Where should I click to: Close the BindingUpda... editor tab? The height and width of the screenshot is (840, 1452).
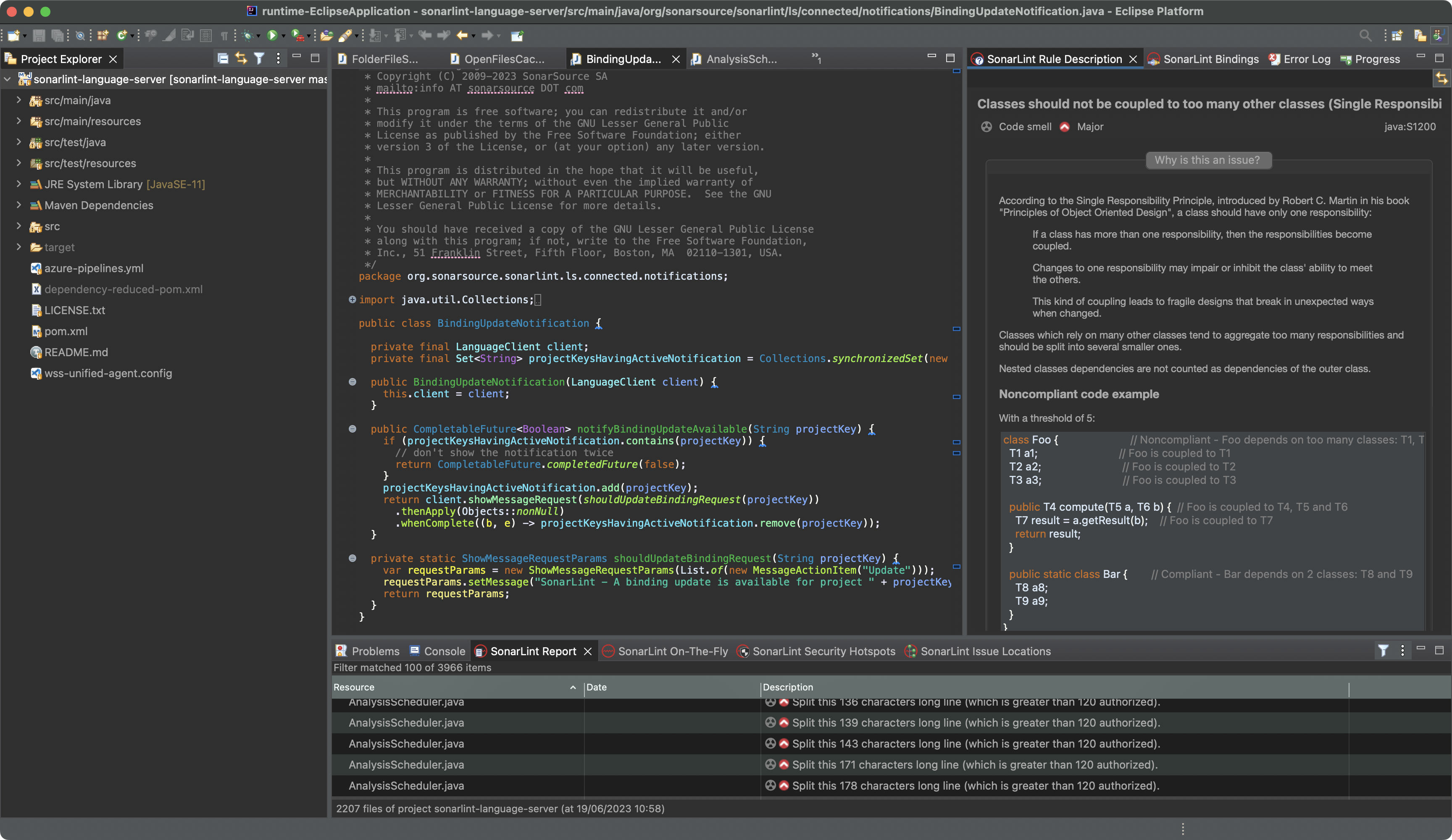click(676, 59)
